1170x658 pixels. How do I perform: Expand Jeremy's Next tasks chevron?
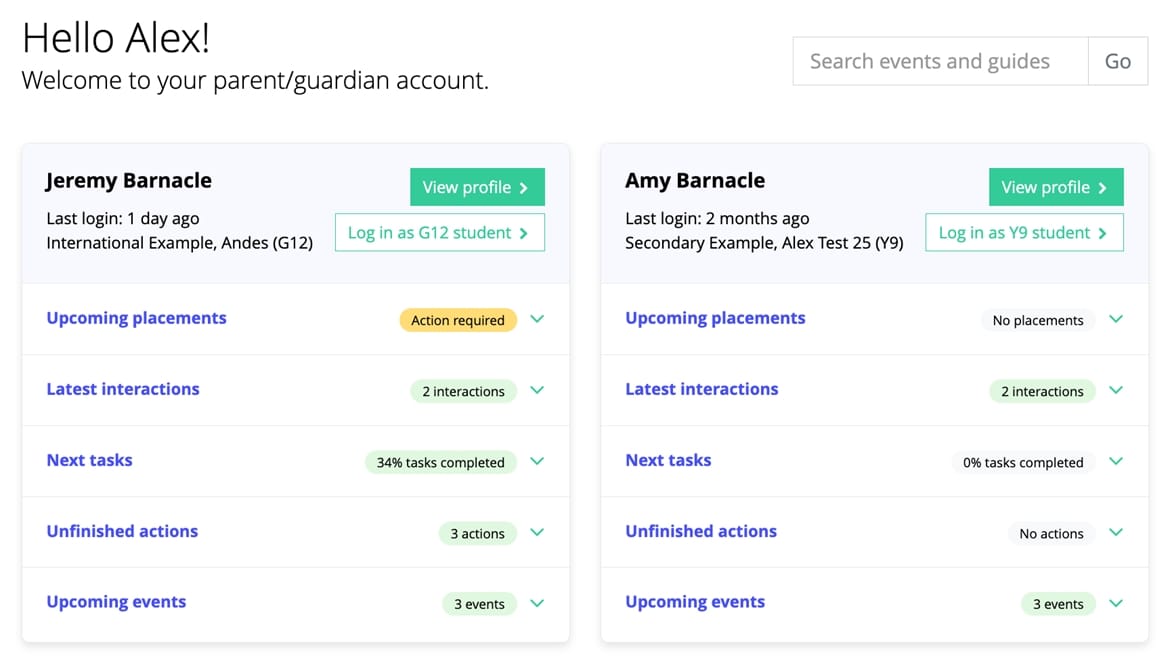(x=537, y=461)
